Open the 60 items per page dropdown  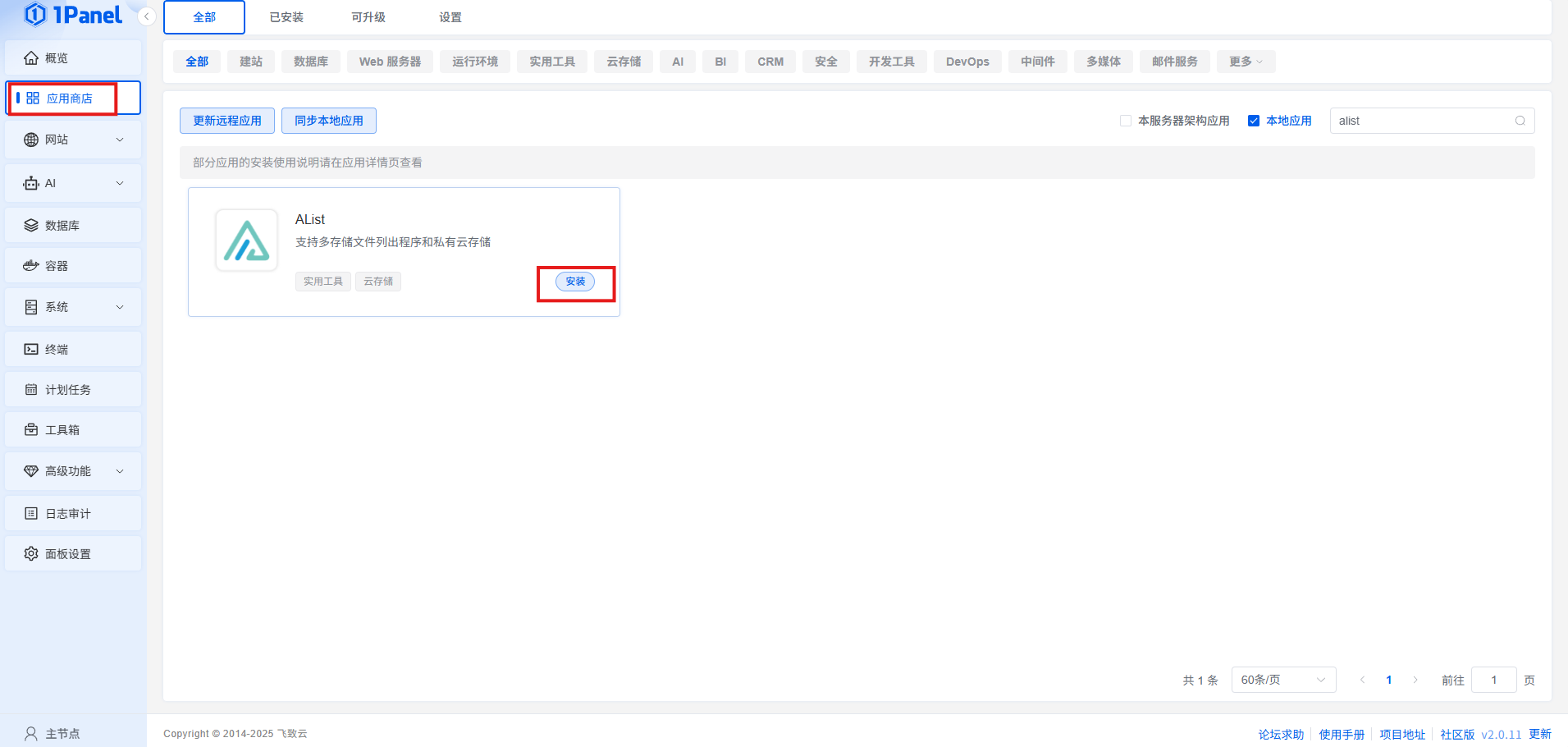(x=1282, y=680)
